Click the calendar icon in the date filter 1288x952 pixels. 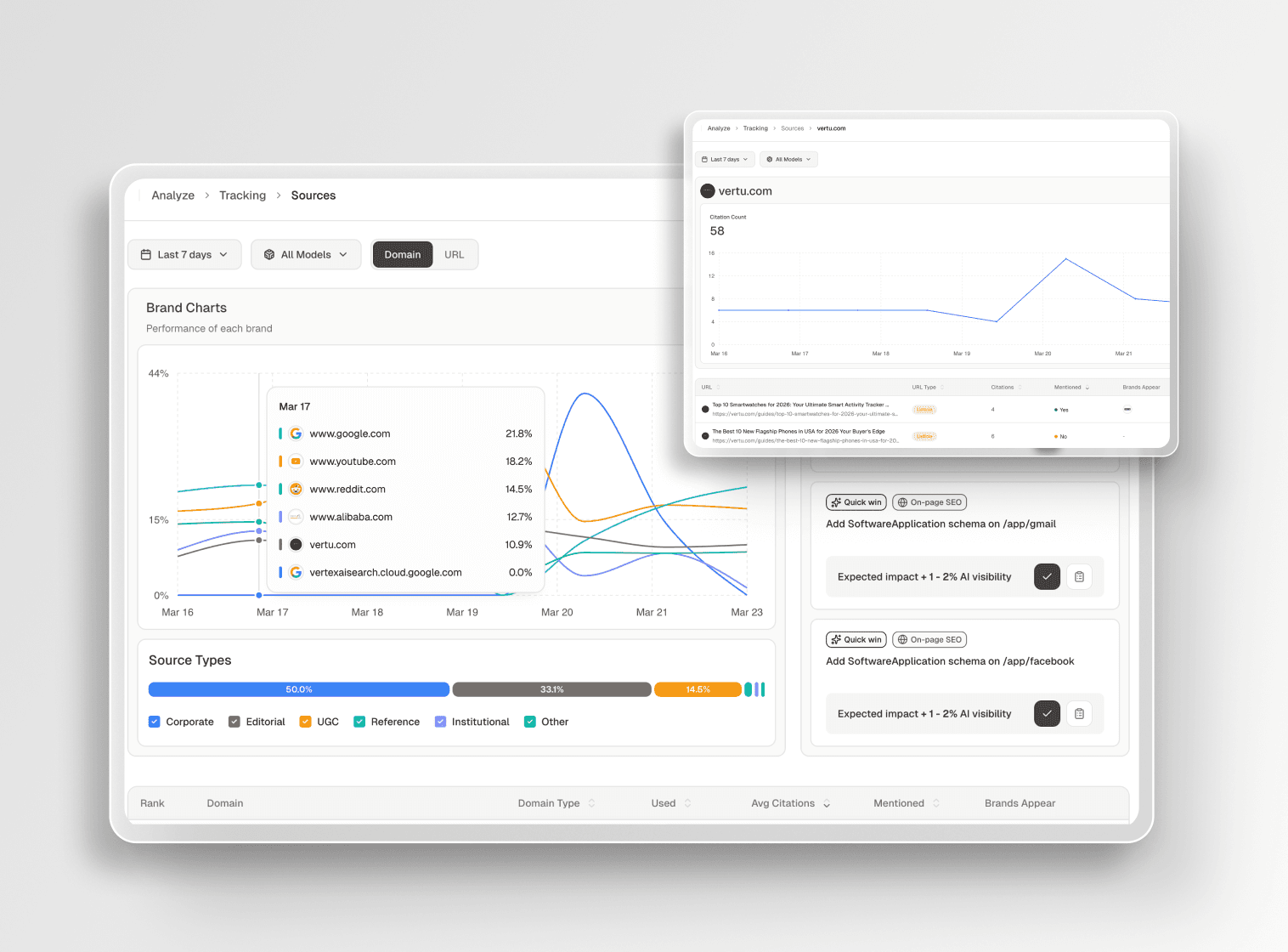146,254
